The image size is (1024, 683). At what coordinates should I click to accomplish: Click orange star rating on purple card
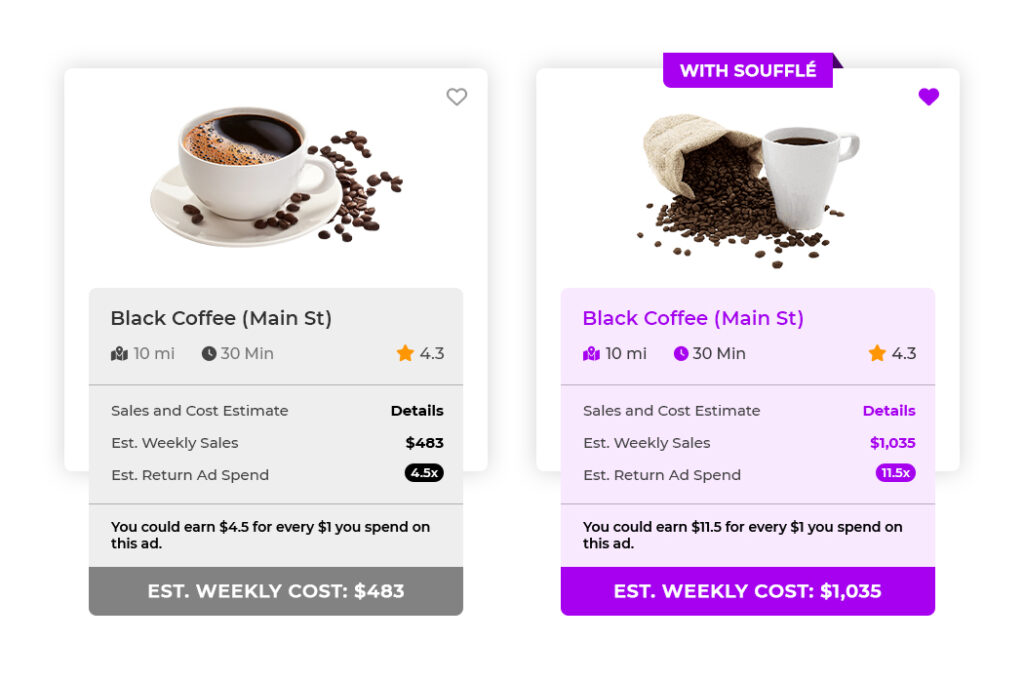(877, 353)
